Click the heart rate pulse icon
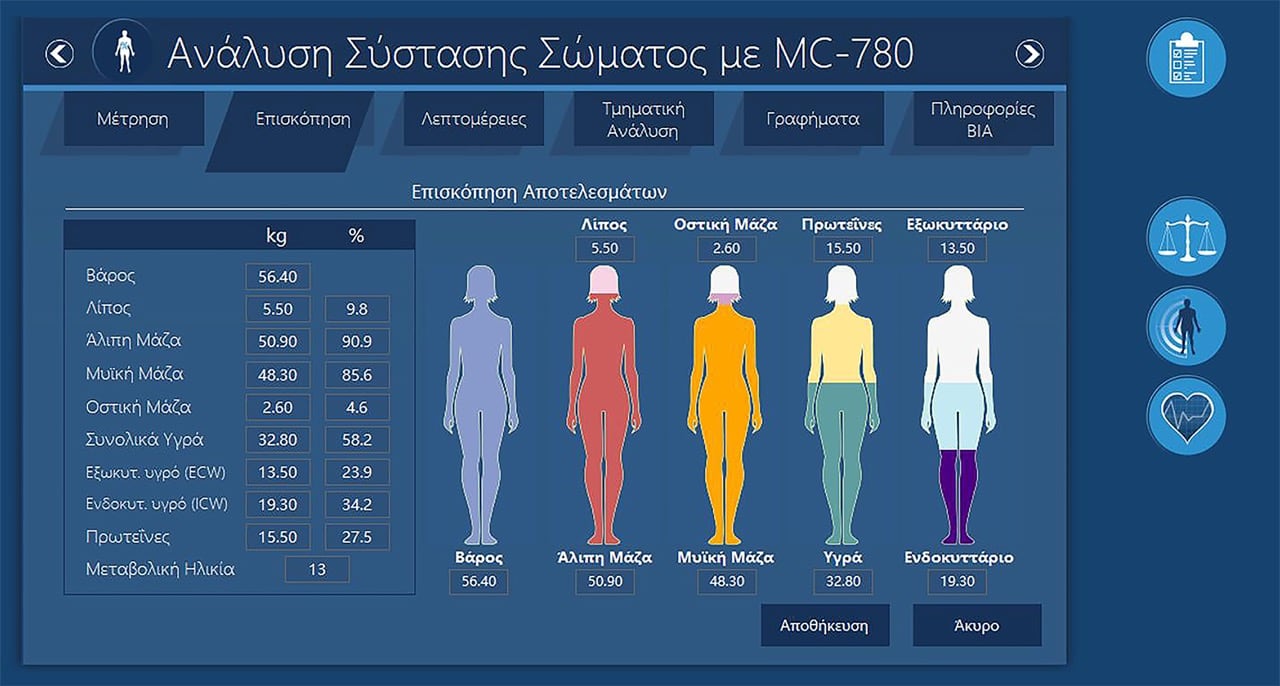The height and width of the screenshot is (686, 1280). (1186, 415)
